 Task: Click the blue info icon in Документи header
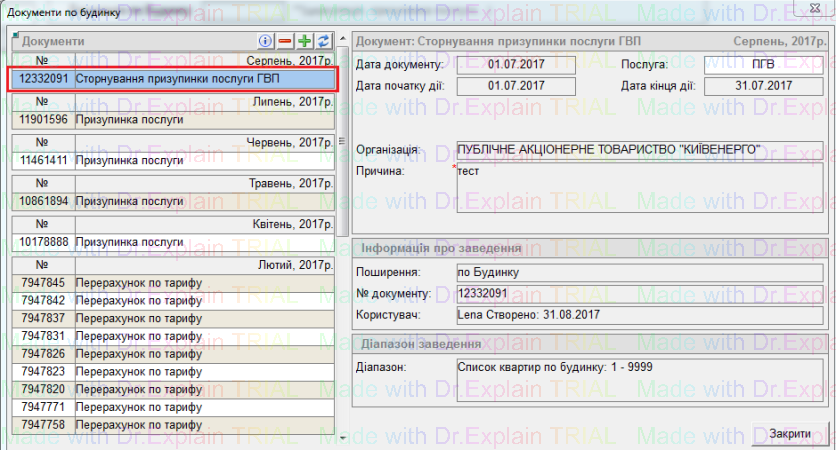(x=266, y=41)
